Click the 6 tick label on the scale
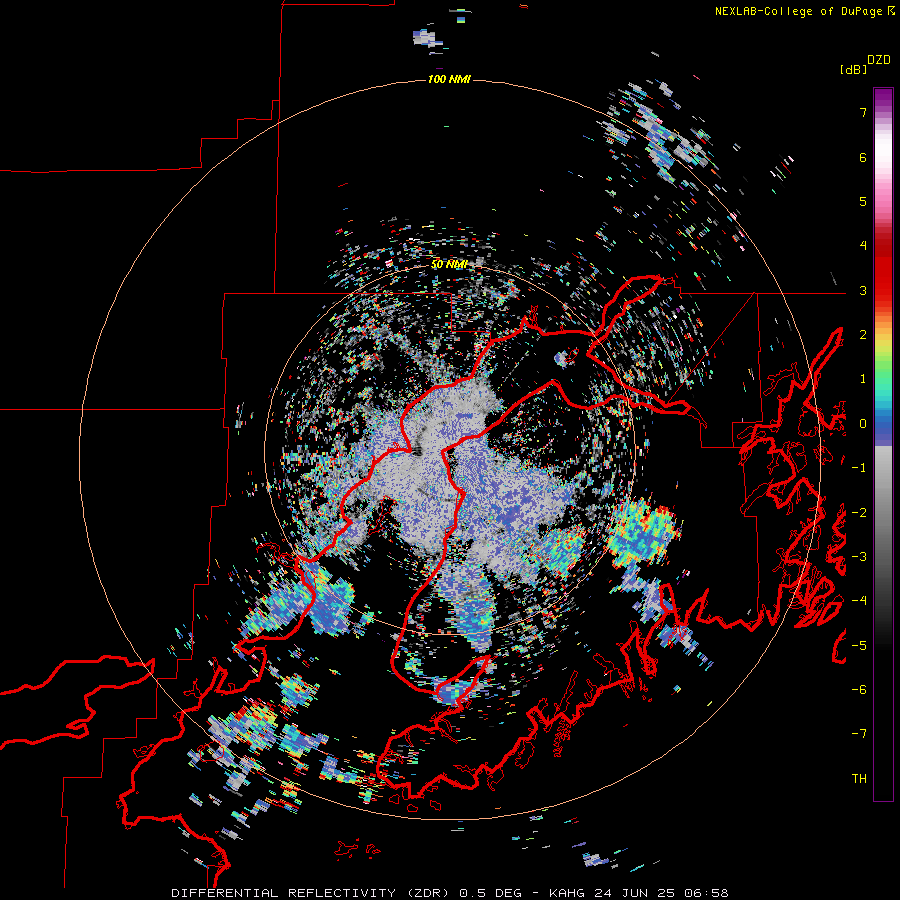Screen dimensions: 900x900 (x=863, y=157)
